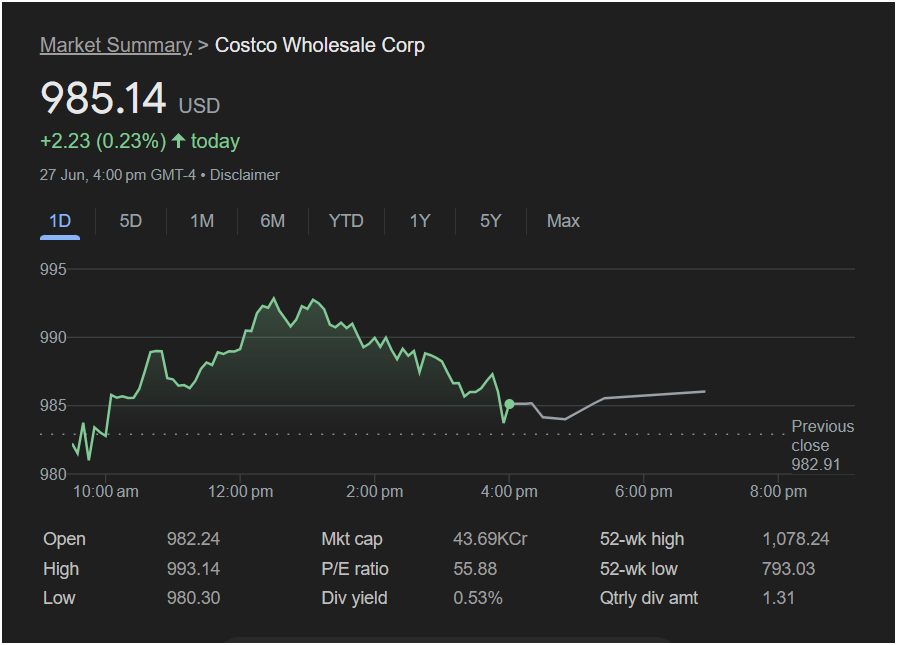Click the Costco Wholesale Corp title
The width and height of the screenshot is (897, 645).
point(320,45)
